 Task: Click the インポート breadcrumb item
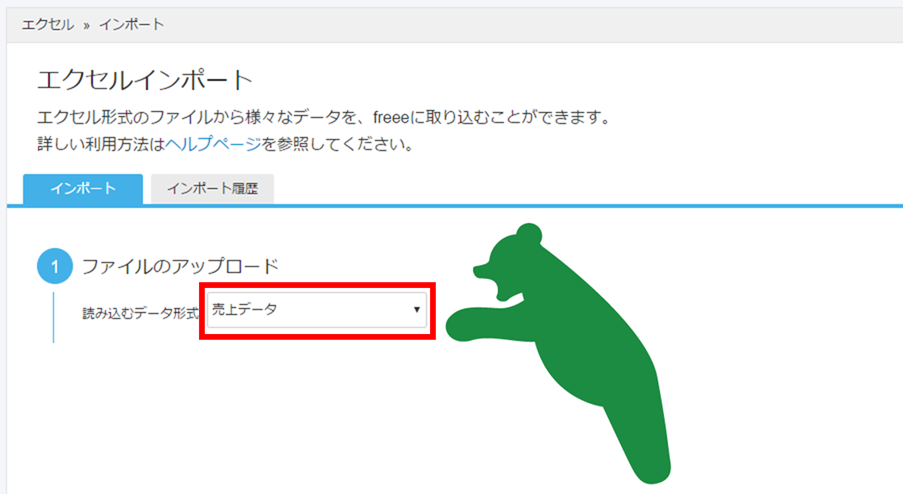click(131, 25)
